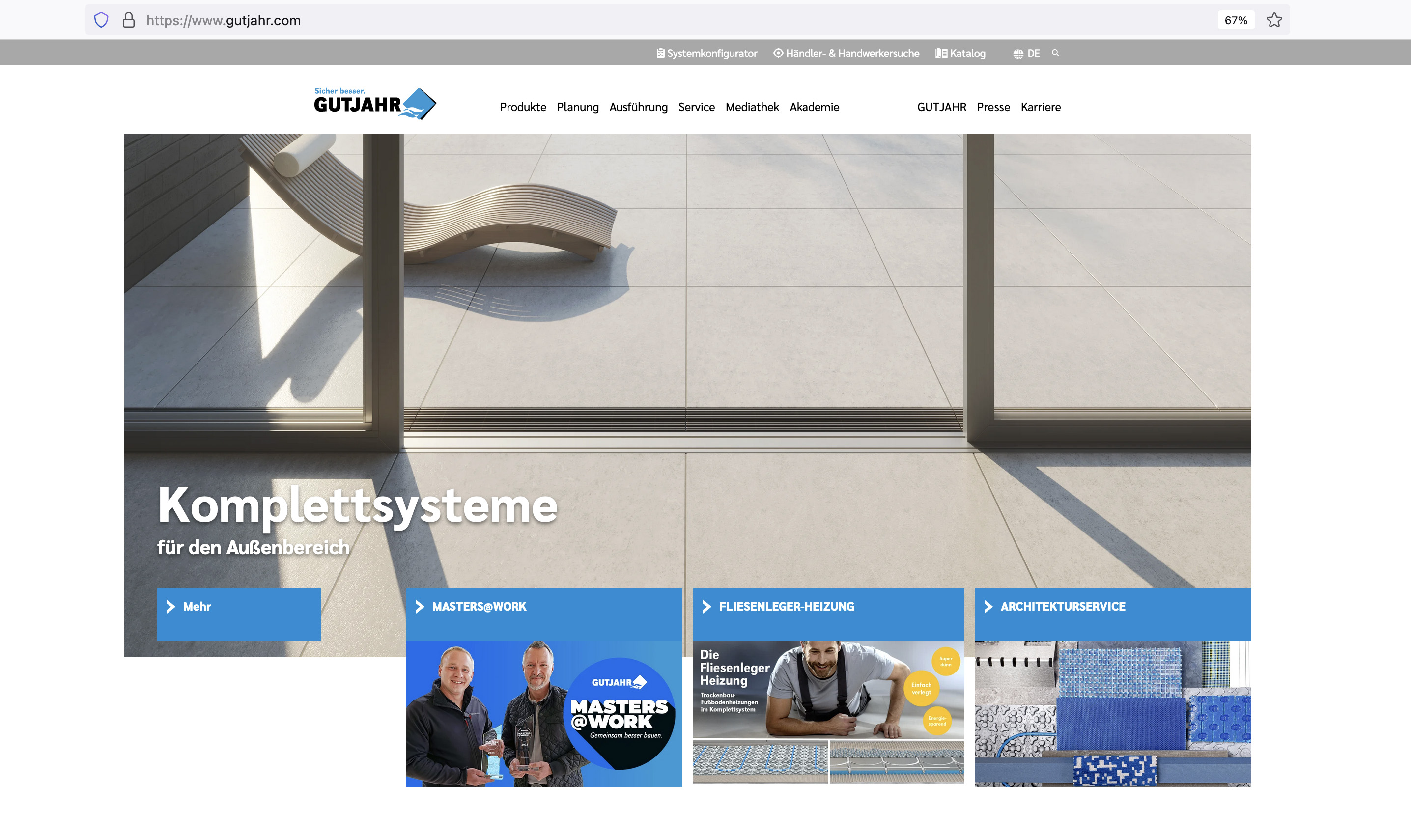
Task: Open the Produkte menu
Action: coord(522,107)
